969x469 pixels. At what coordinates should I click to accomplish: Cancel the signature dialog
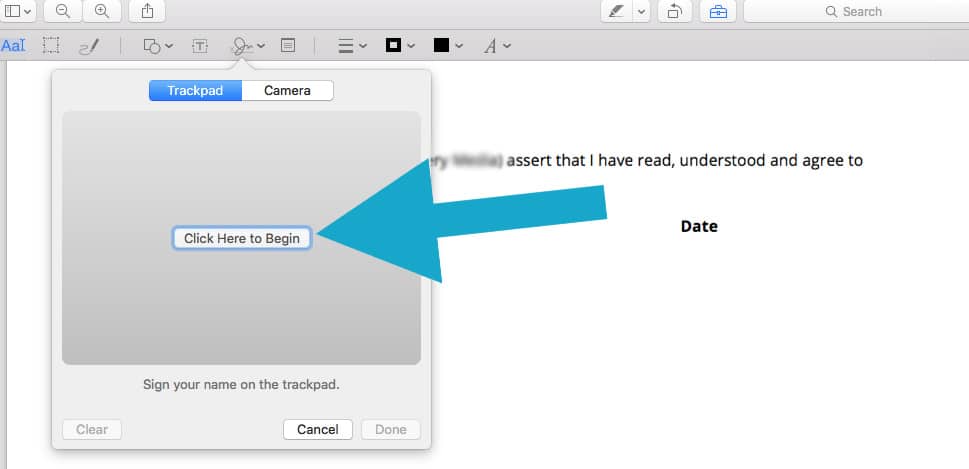[318, 429]
